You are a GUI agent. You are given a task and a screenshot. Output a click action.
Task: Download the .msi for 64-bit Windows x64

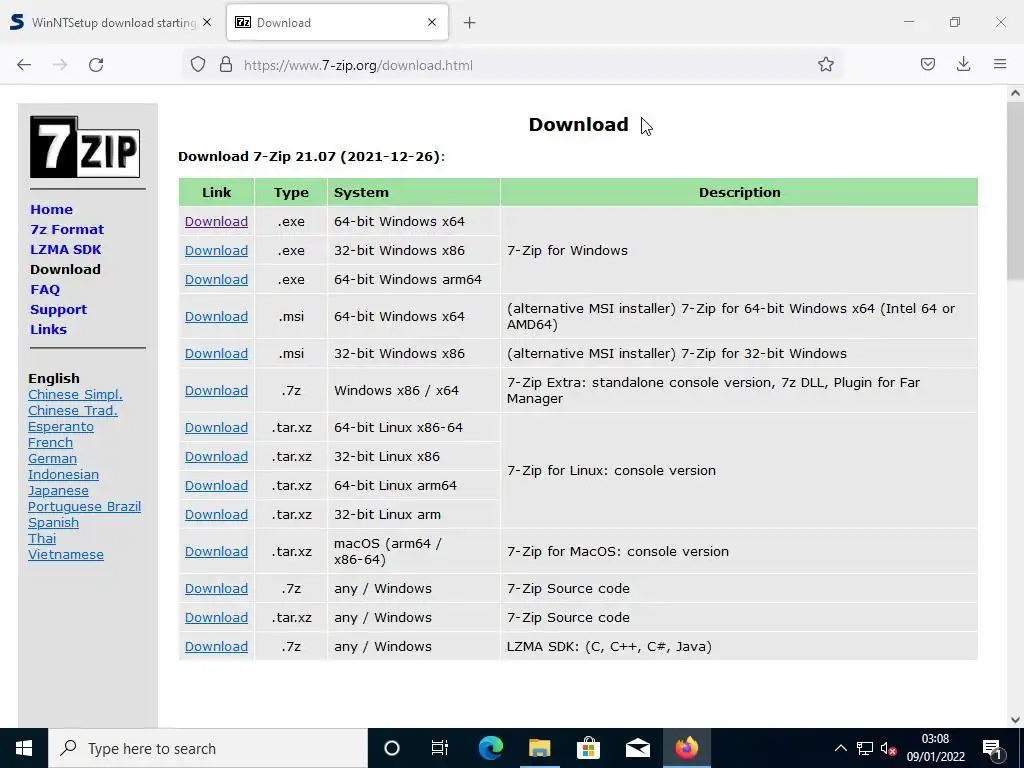point(216,317)
